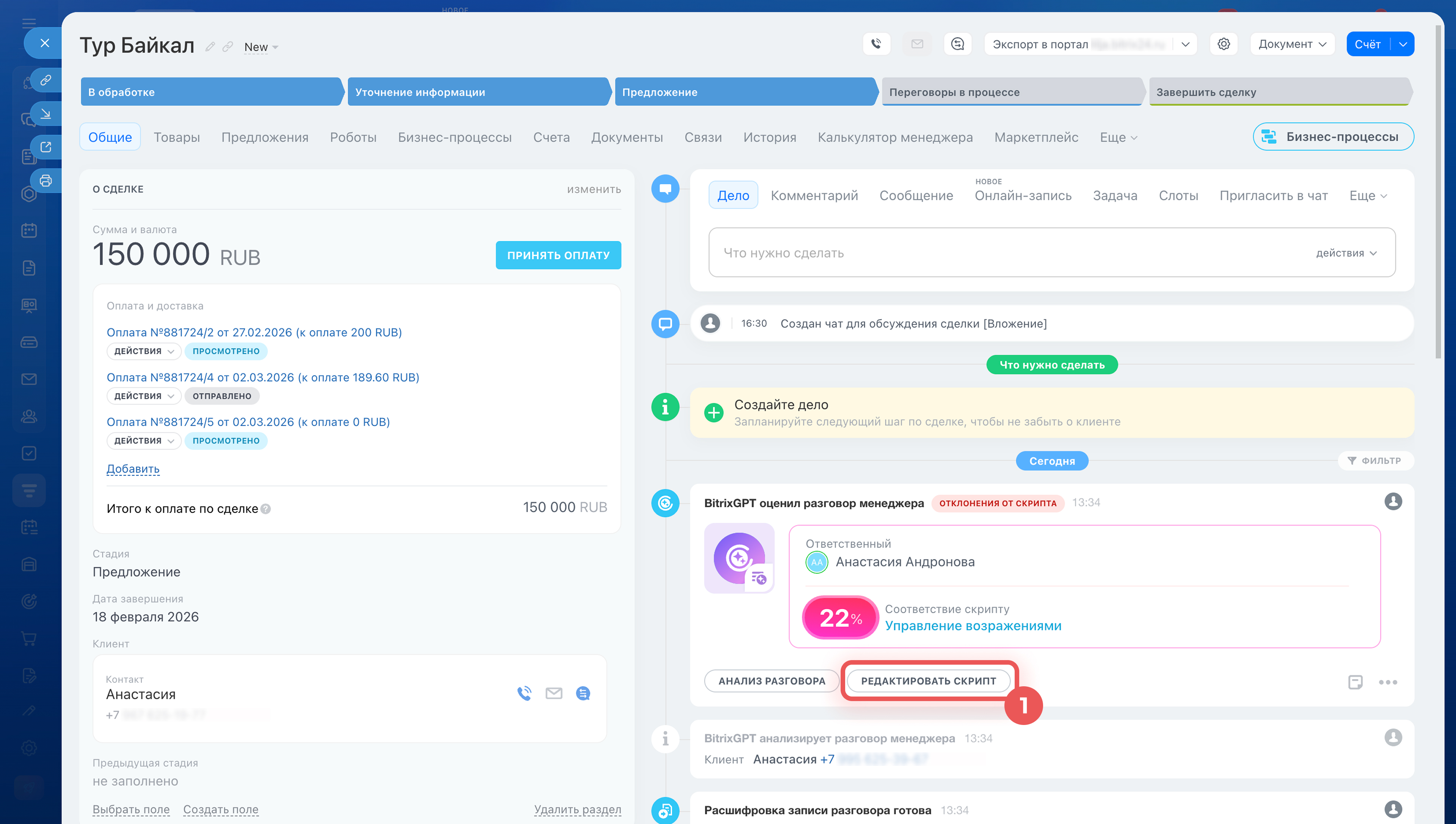The width and height of the screenshot is (1456, 824).
Task: Click the ПРИНЯТЬ ОПЛАТУ button
Action: click(557, 255)
